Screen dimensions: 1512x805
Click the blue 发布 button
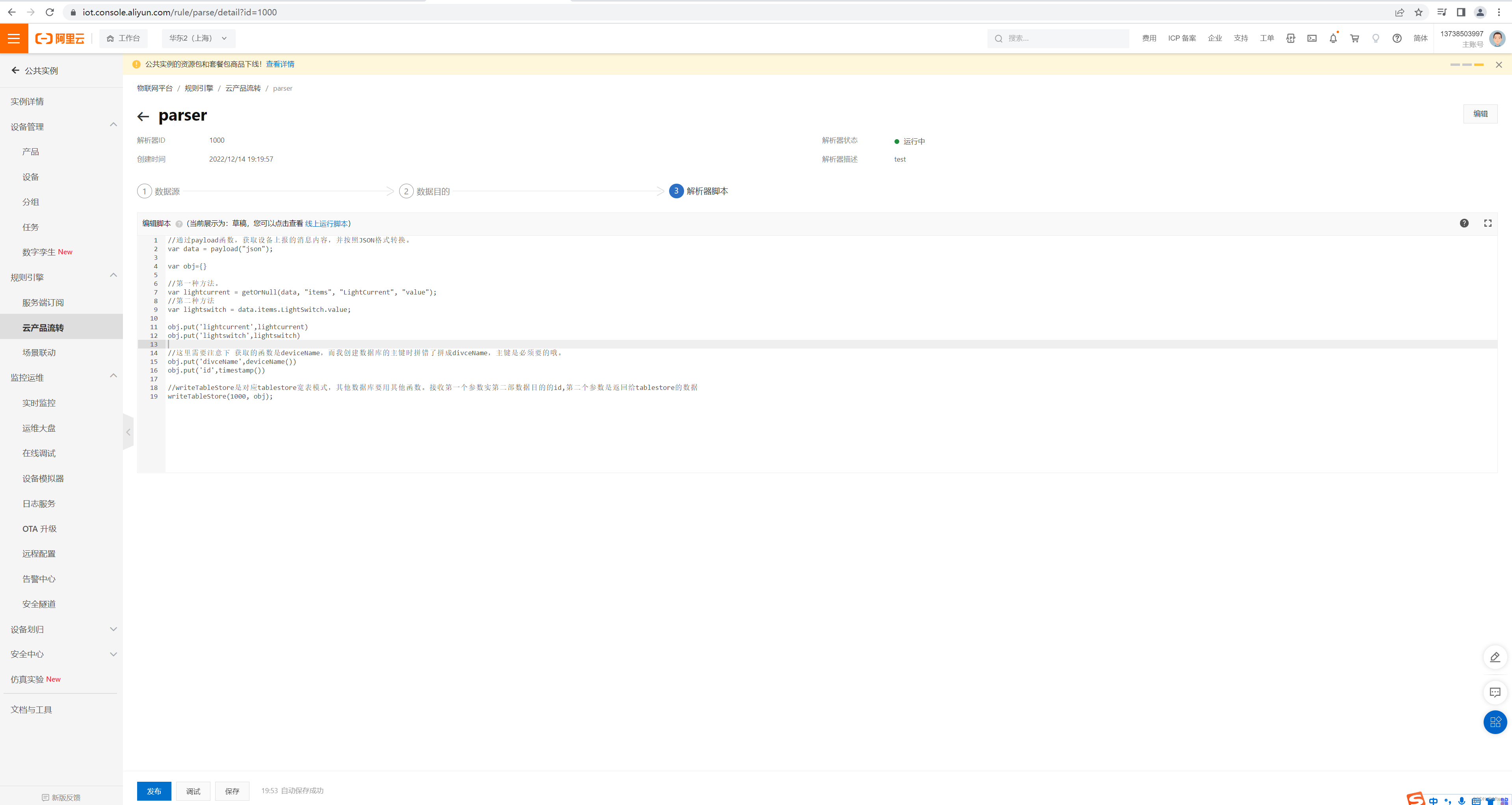tap(154, 791)
